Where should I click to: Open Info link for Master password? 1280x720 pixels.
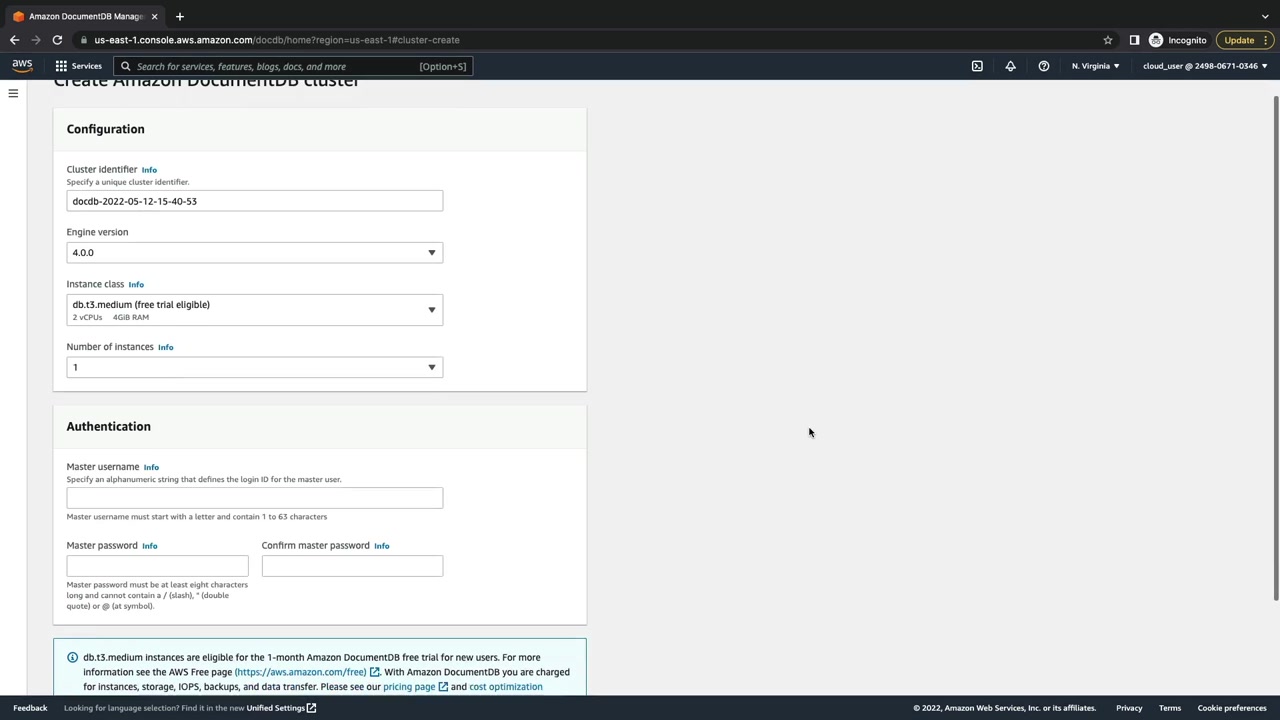149,546
